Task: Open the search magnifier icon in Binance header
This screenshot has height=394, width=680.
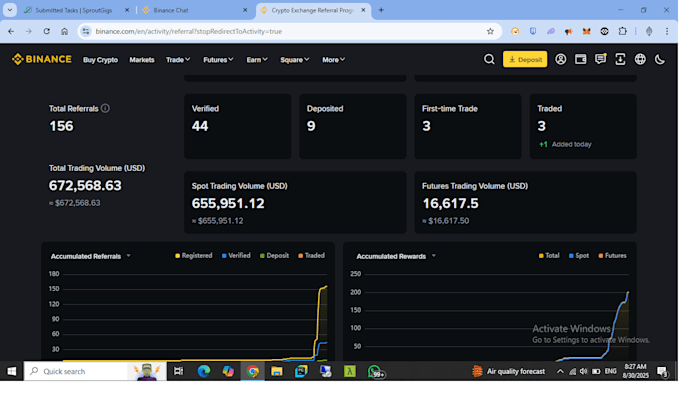Action: click(489, 59)
